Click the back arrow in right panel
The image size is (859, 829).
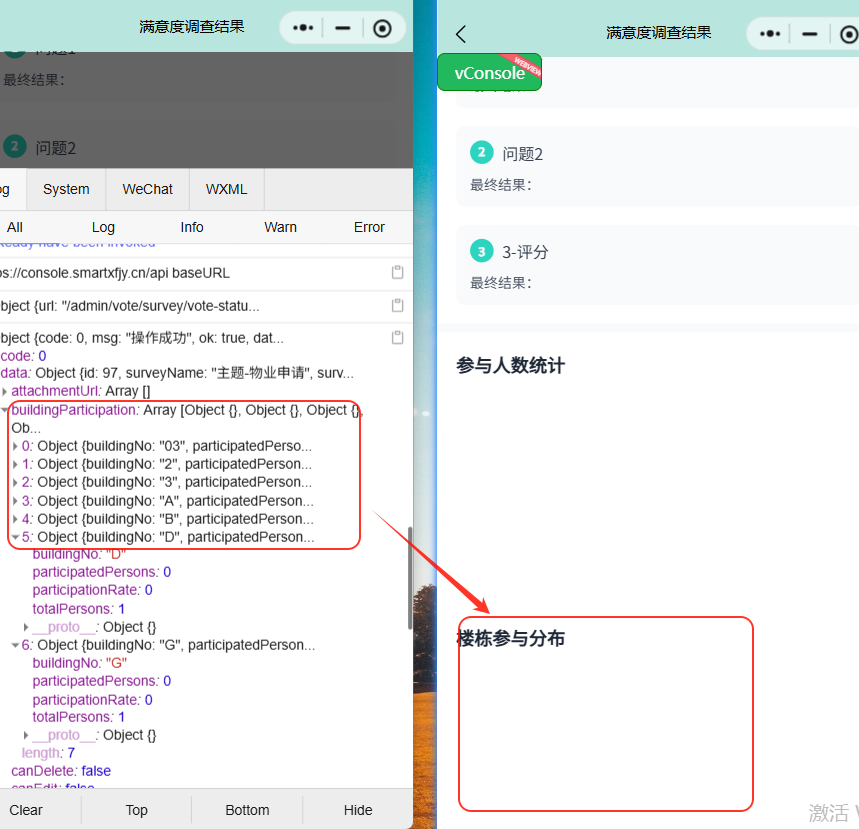461,33
